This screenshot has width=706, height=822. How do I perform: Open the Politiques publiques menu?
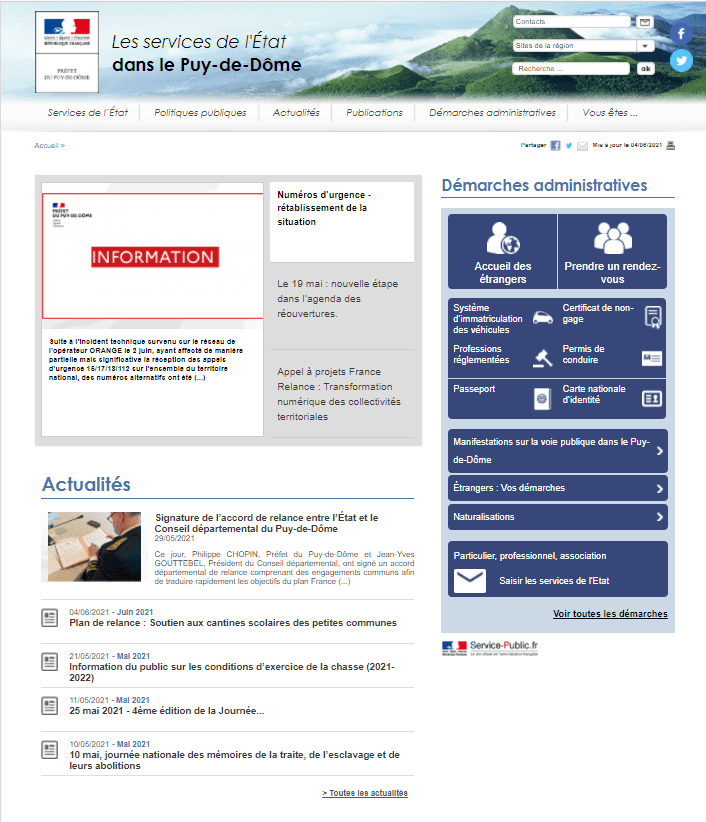coord(200,113)
